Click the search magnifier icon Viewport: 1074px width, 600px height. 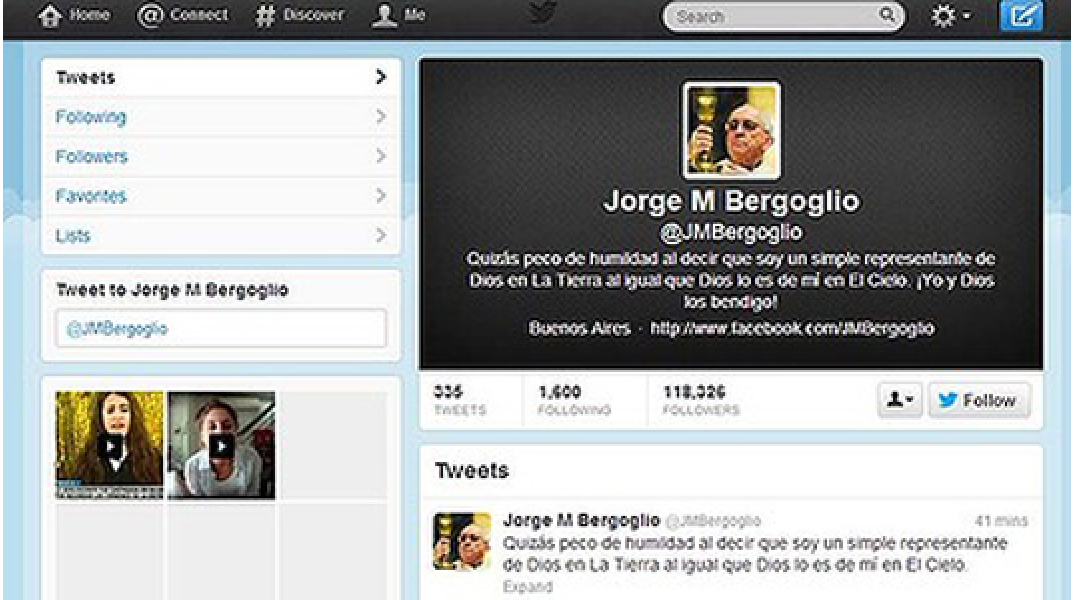point(886,16)
